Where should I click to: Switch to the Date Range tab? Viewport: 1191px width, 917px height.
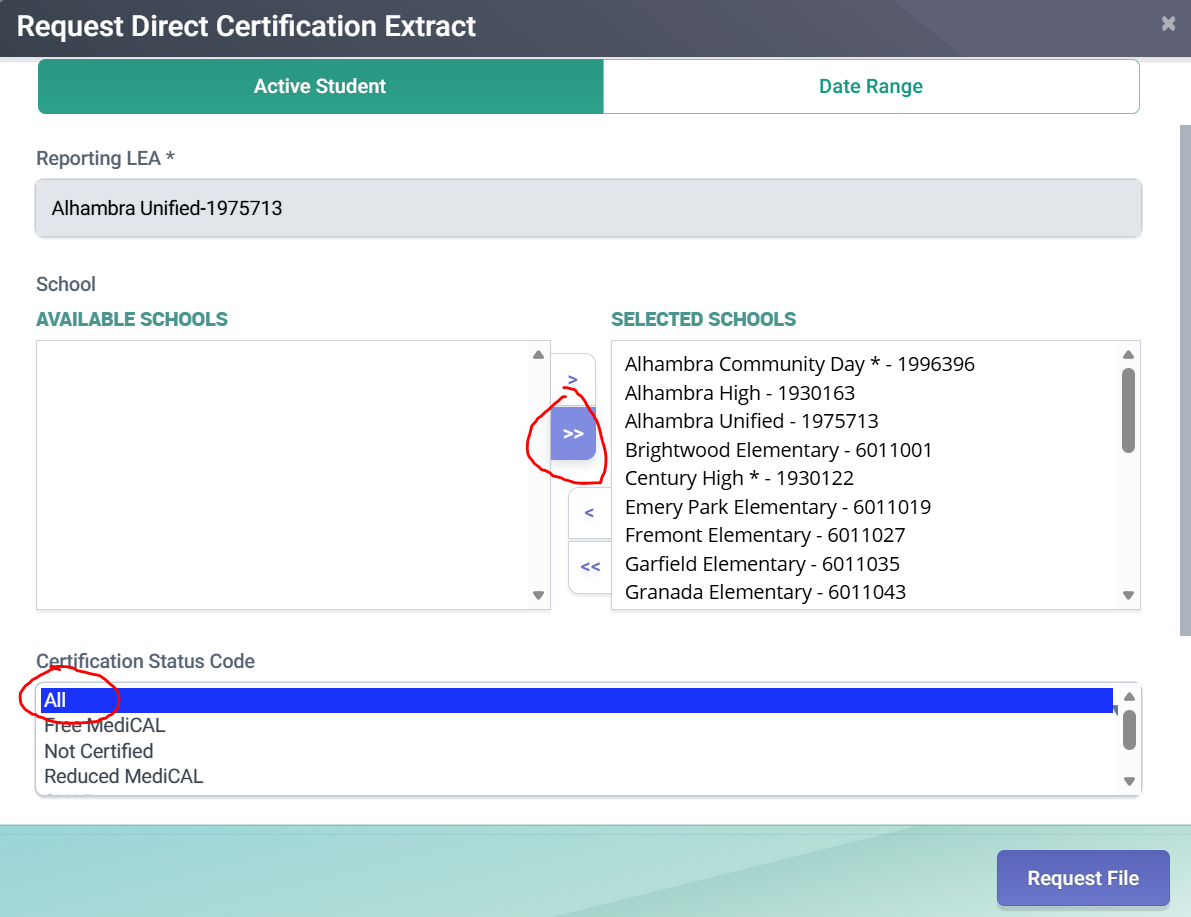pyautogui.click(x=871, y=87)
